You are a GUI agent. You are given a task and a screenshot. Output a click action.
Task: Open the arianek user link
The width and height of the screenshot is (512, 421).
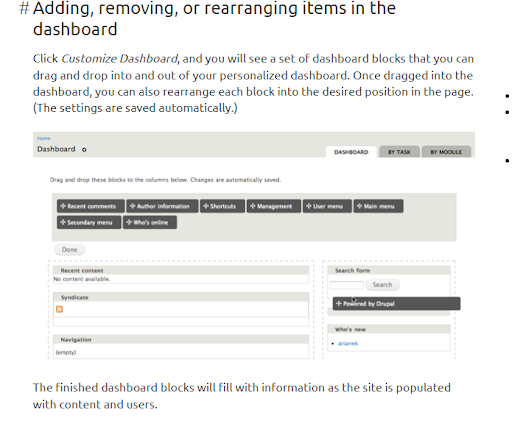coord(348,343)
